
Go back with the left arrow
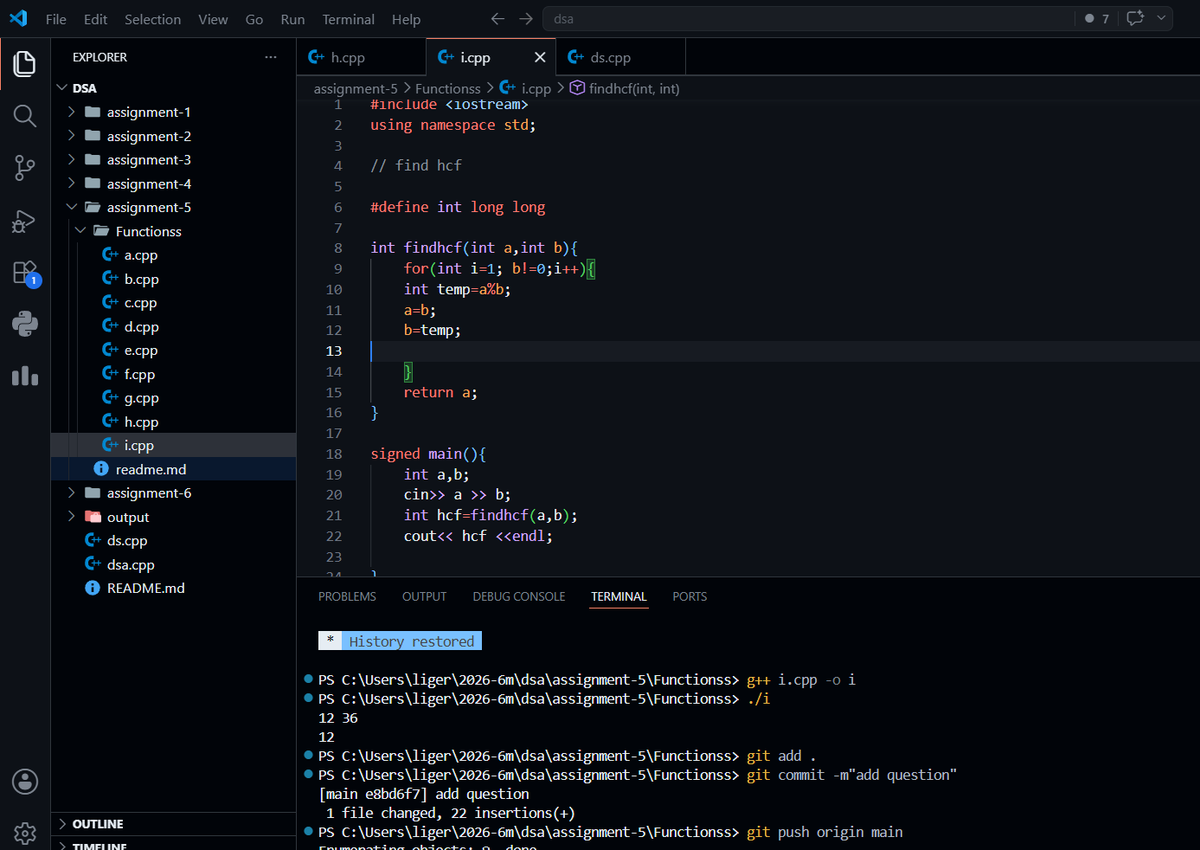pyautogui.click(x=498, y=19)
